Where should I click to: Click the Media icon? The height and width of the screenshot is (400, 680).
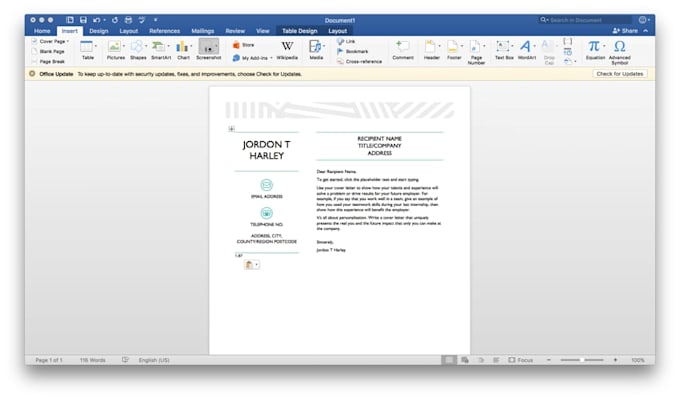(x=315, y=46)
